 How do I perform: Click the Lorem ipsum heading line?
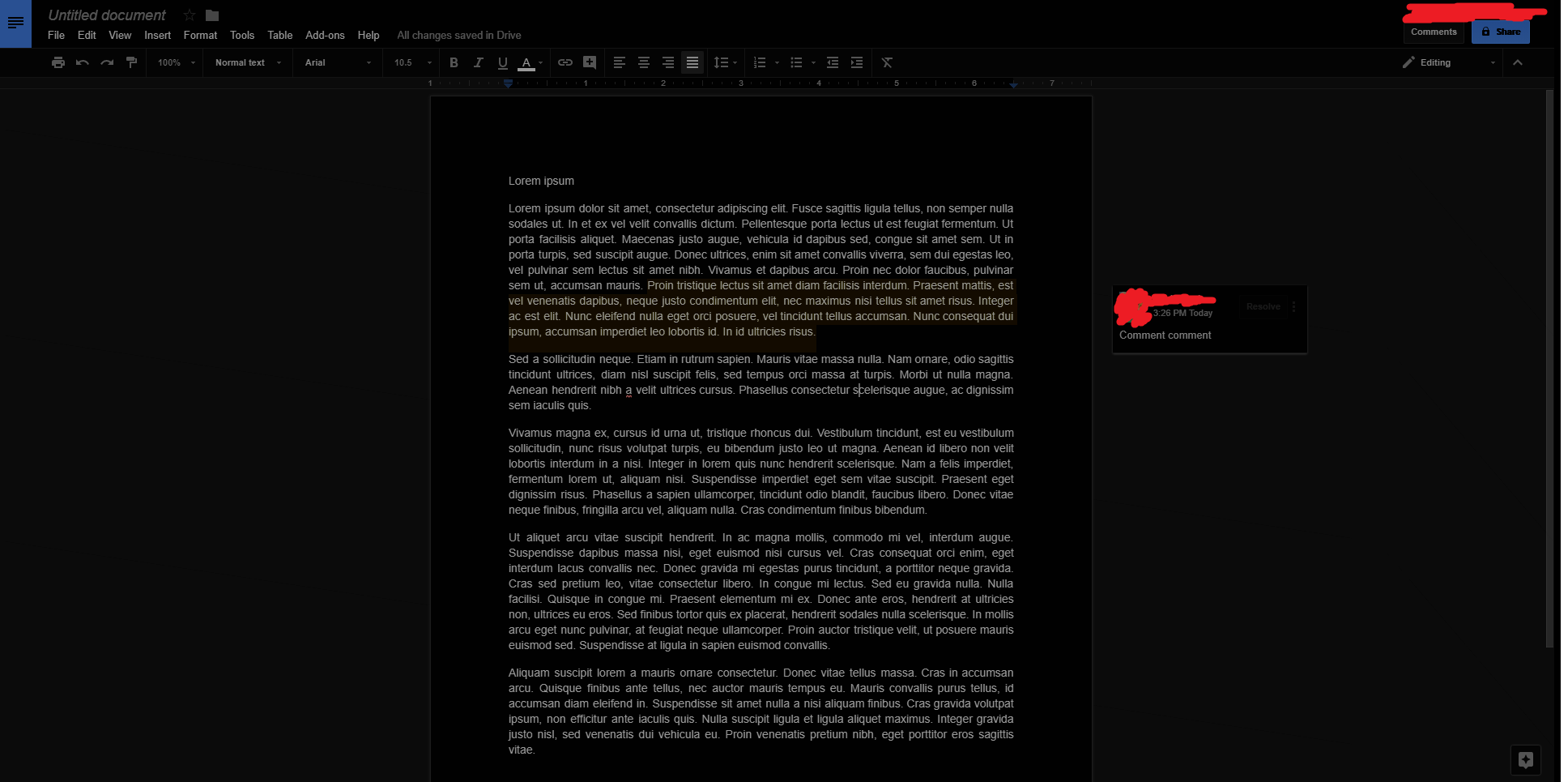click(x=541, y=181)
